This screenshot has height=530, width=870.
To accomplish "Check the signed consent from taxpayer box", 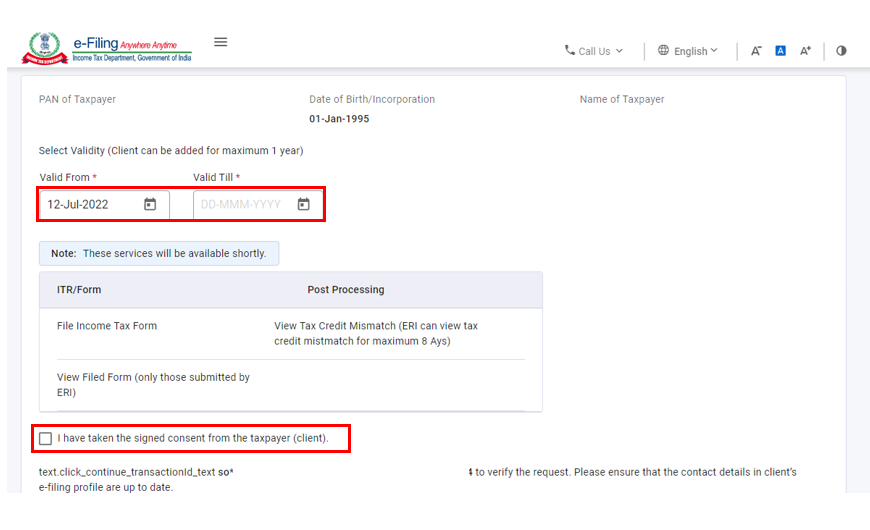I will pos(46,438).
